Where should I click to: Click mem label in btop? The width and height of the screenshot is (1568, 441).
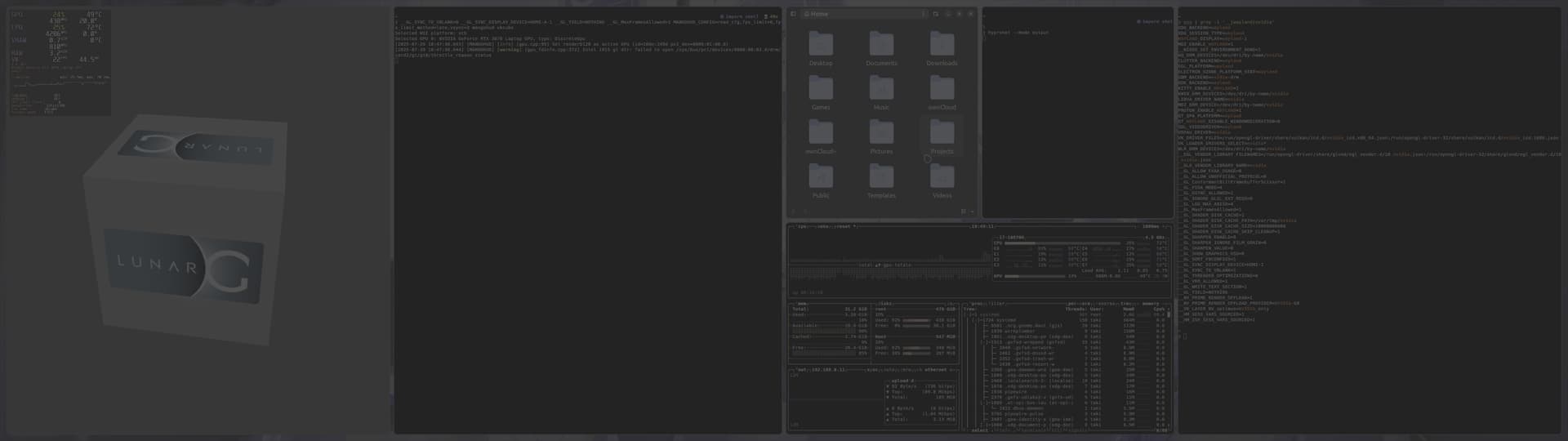coord(802,304)
